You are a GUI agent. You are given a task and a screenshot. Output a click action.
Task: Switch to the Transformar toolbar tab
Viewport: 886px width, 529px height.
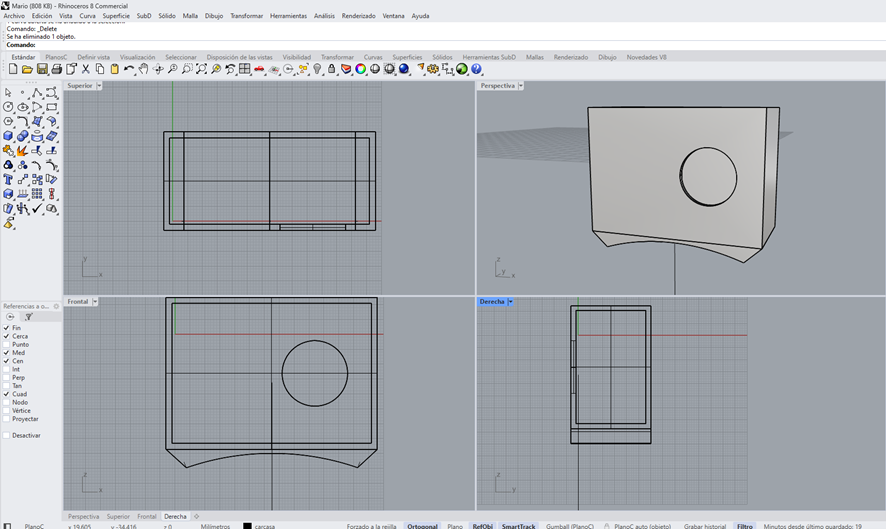(337, 57)
